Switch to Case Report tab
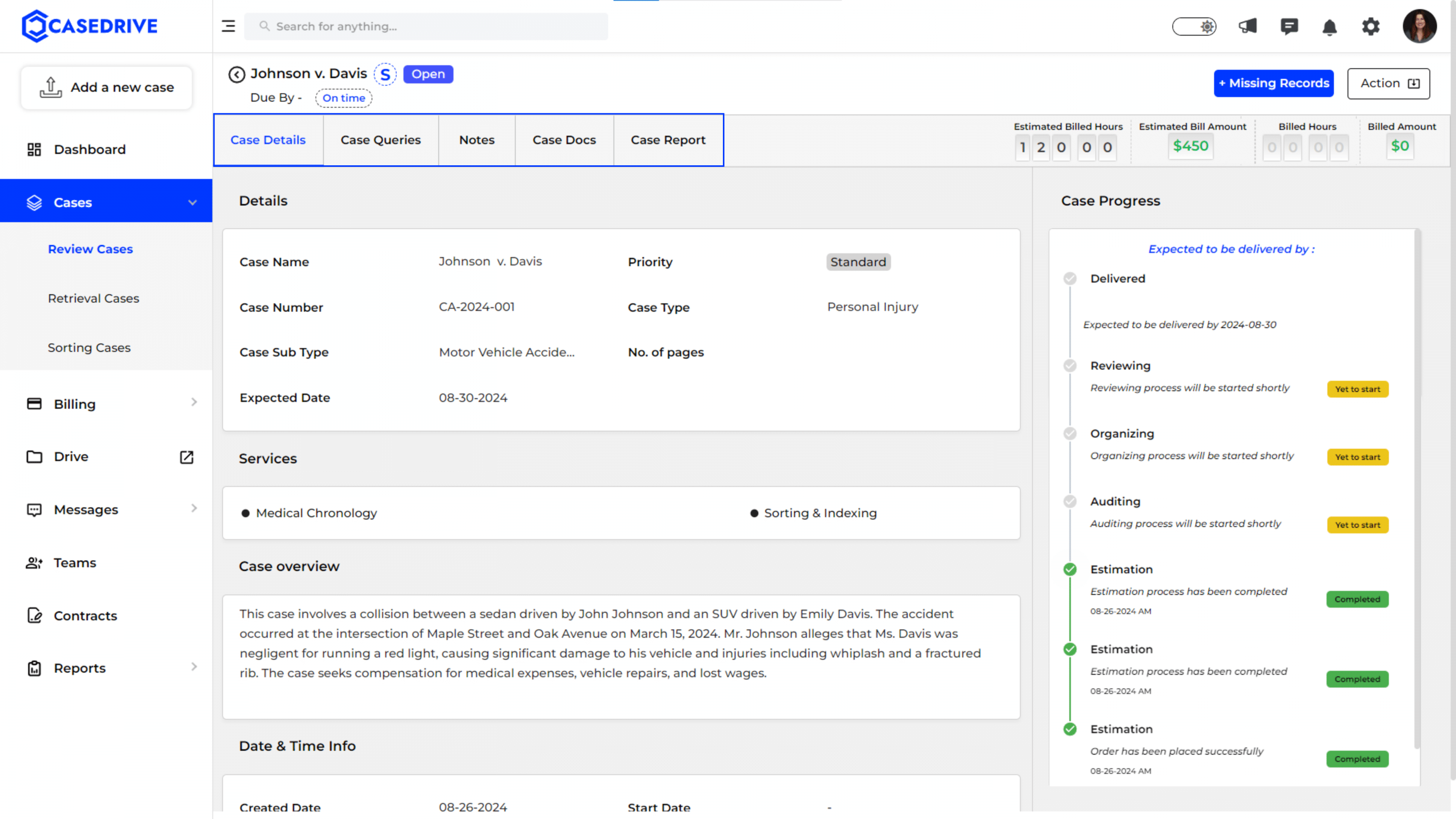 pyautogui.click(x=668, y=140)
